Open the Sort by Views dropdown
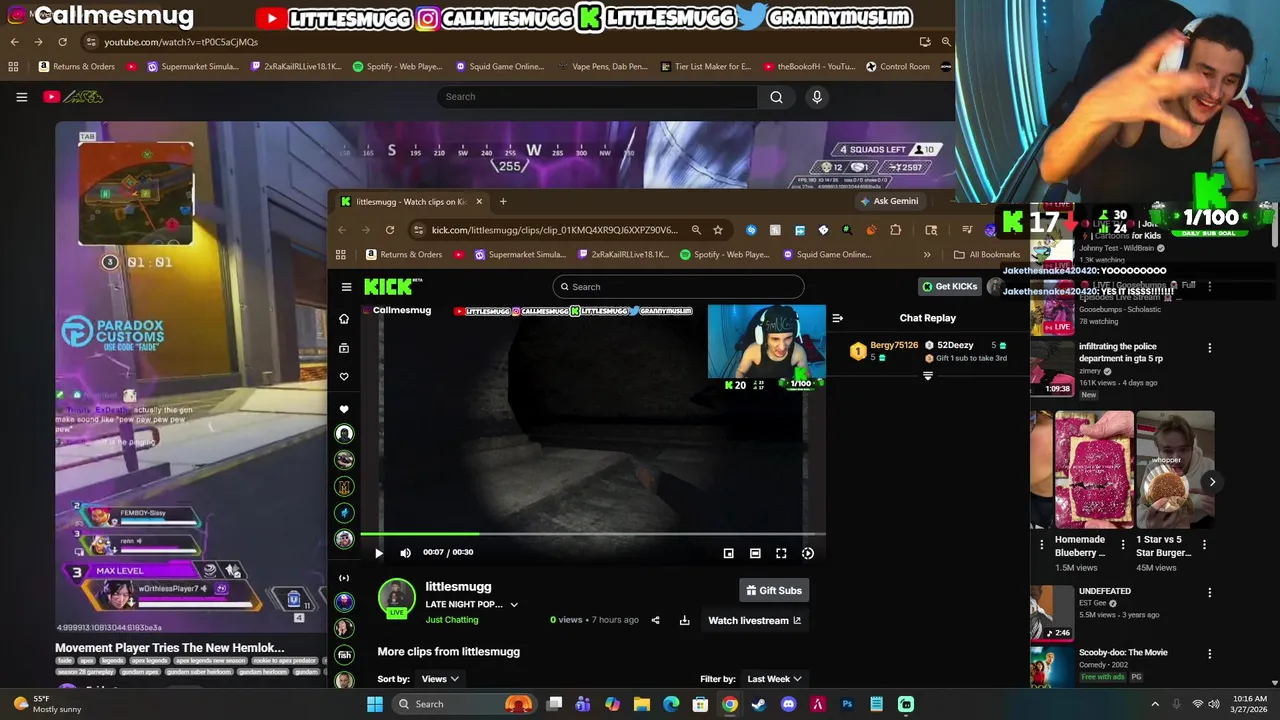1280x720 pixels. click(x=440, y=679)
